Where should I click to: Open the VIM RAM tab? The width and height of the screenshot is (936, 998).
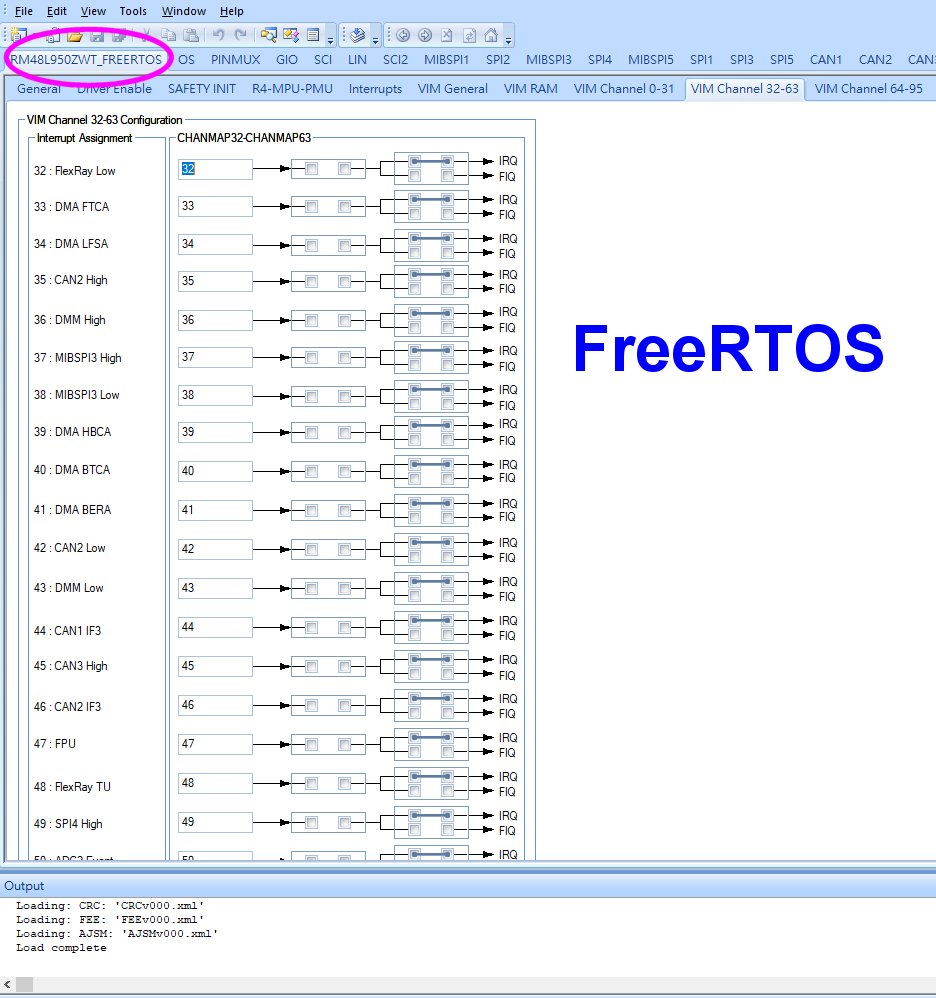pyautogui.click(x=531, y=89)
